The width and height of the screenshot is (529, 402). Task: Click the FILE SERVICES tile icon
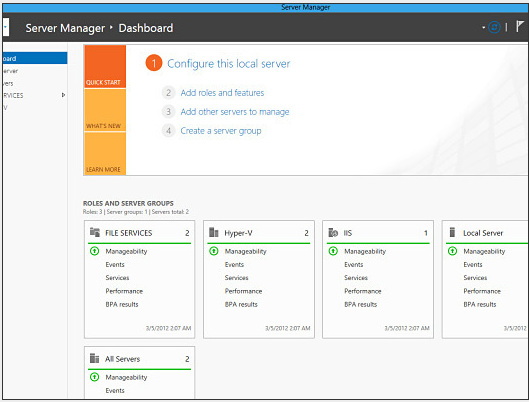(95, 232)
